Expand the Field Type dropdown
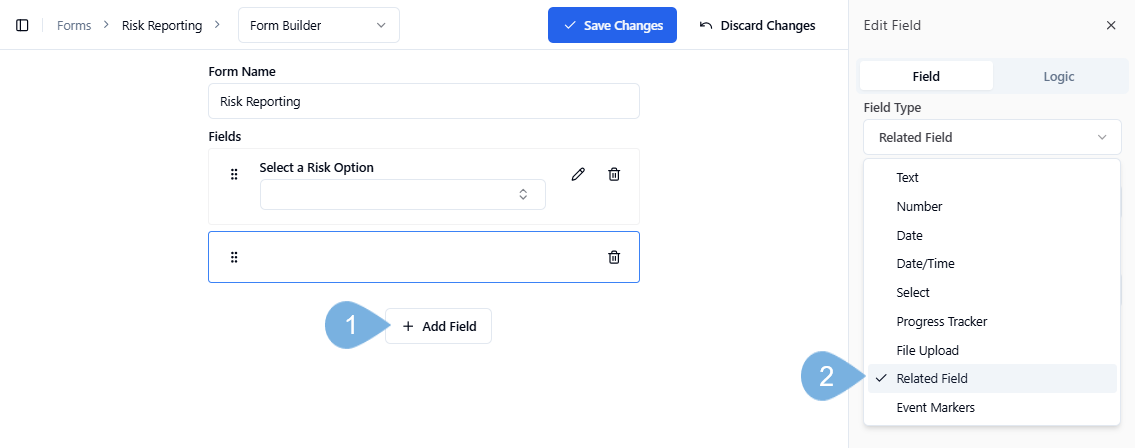This screenshot has height=448, width=1135. coord(992,137)
